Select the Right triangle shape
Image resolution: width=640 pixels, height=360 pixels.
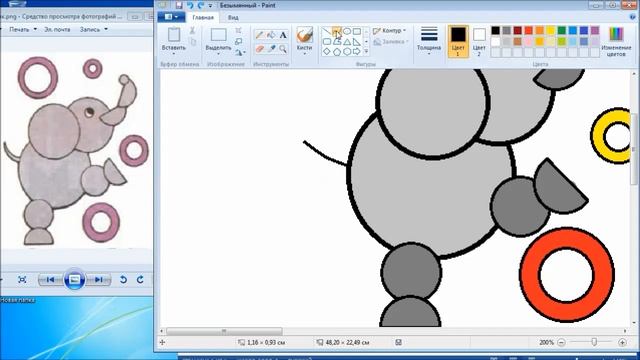click(357, 42)
